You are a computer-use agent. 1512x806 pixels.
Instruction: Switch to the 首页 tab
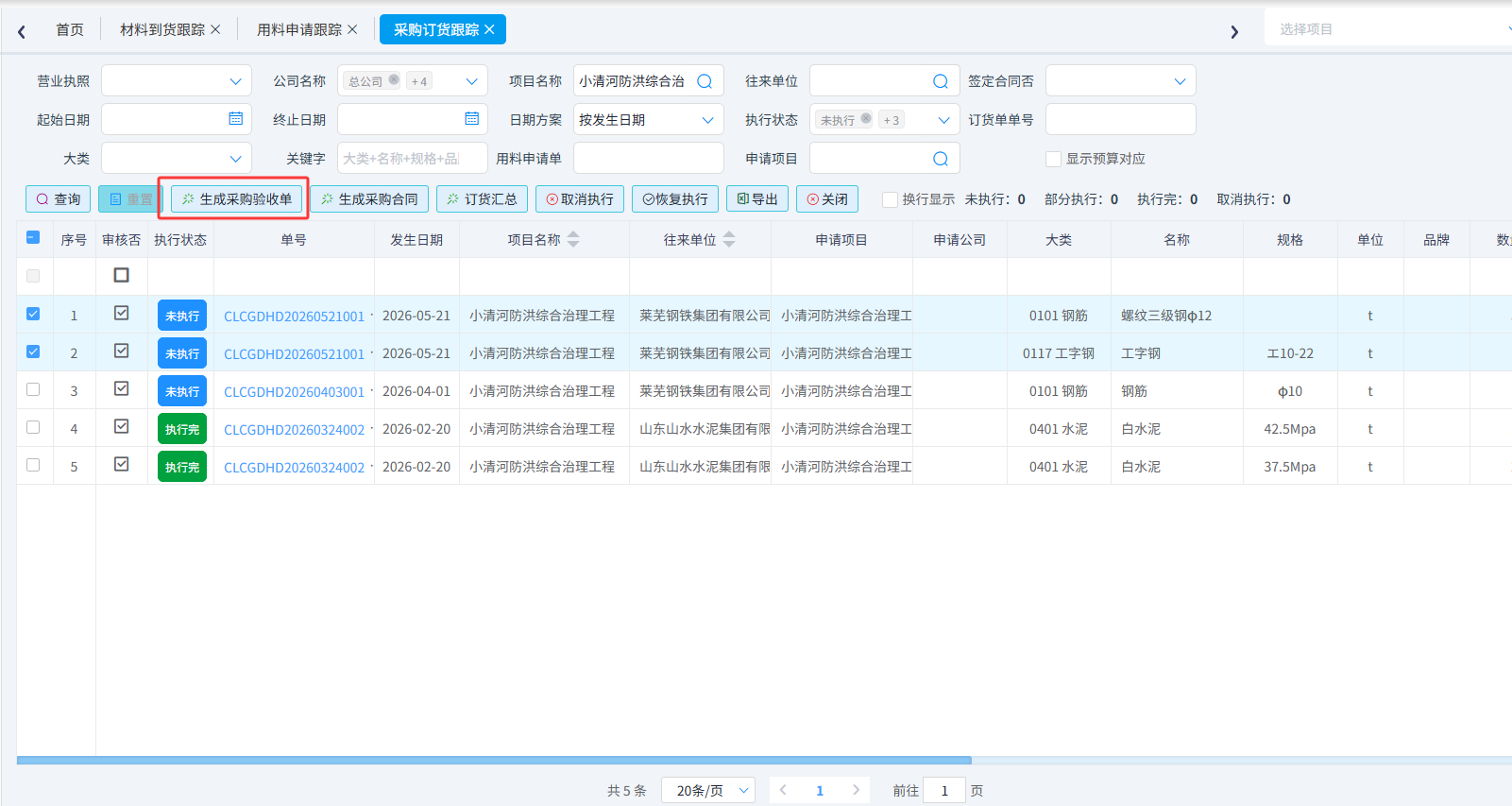point(70,29)
